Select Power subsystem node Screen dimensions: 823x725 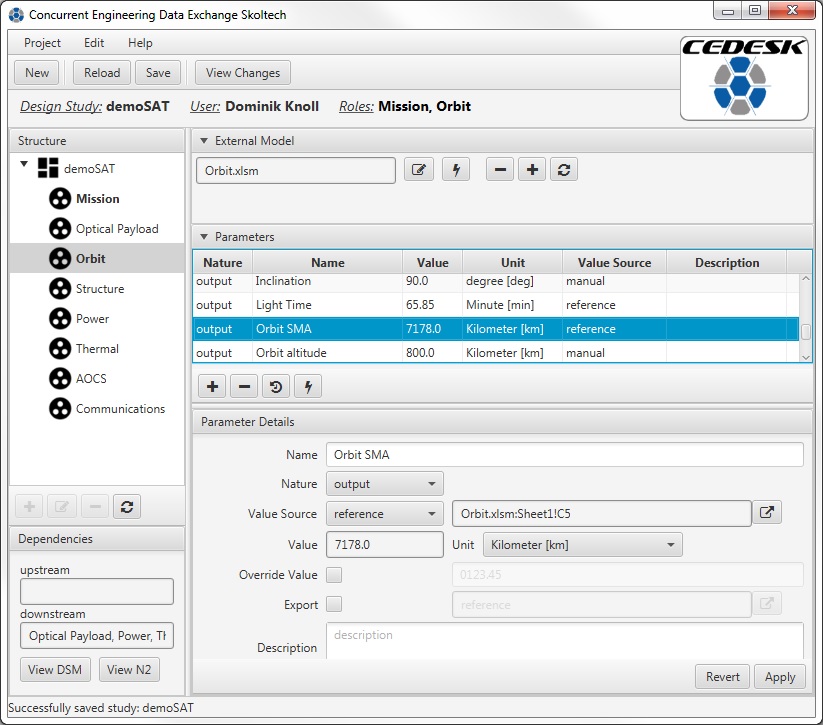(x=97, y=319)
